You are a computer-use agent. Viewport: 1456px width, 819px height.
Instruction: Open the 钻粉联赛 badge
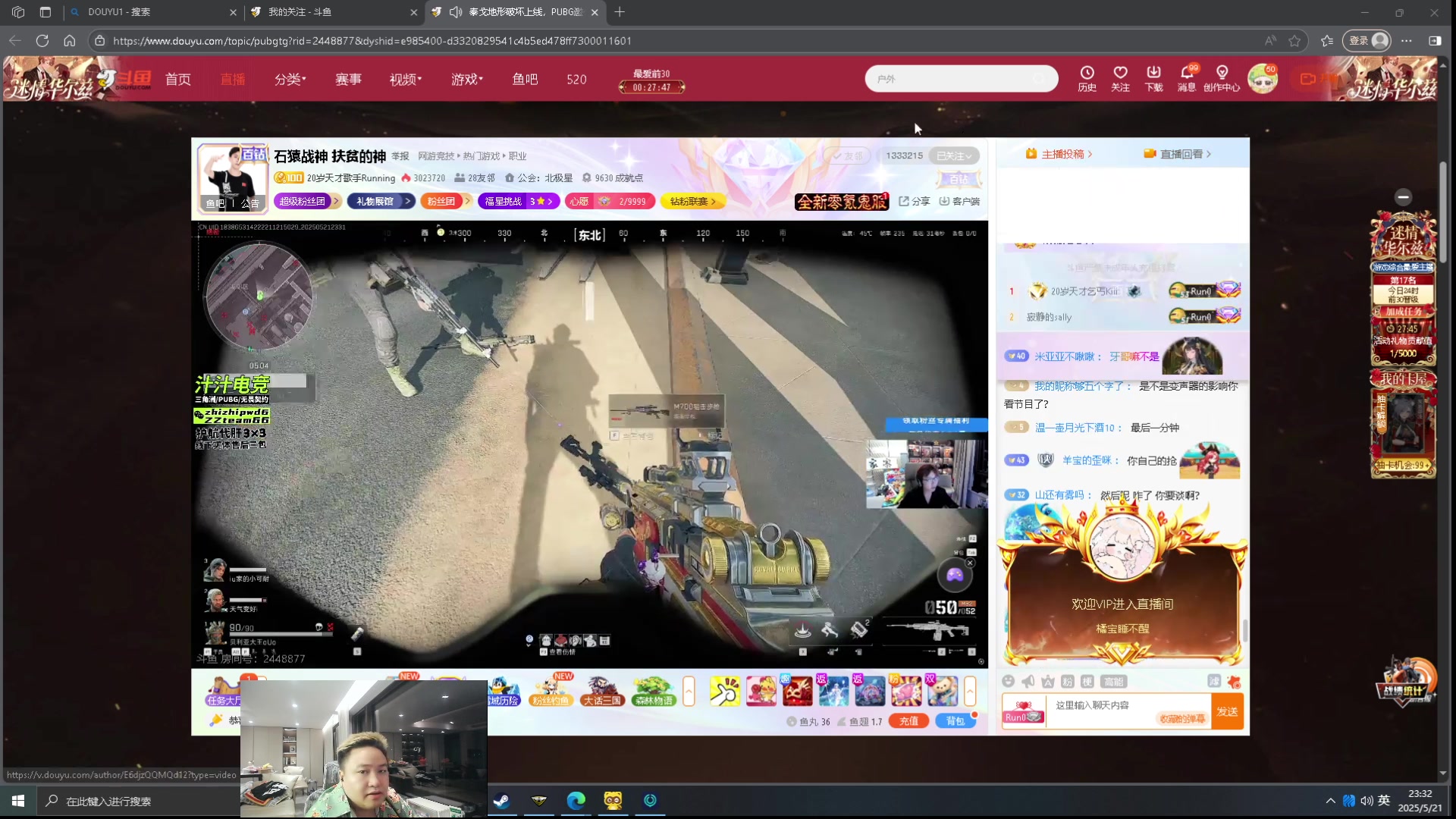[693, 201]
